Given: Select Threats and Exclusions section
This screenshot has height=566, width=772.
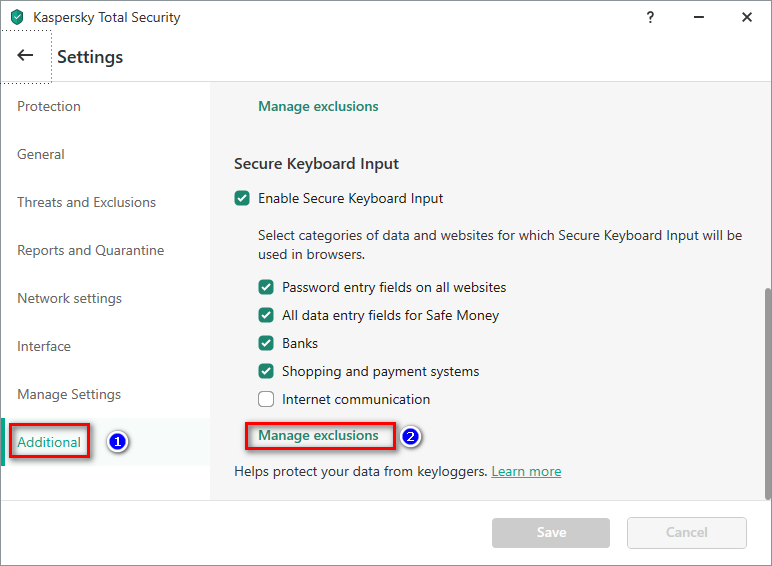Looking at the screenshot, I should (x=87, y=202).
